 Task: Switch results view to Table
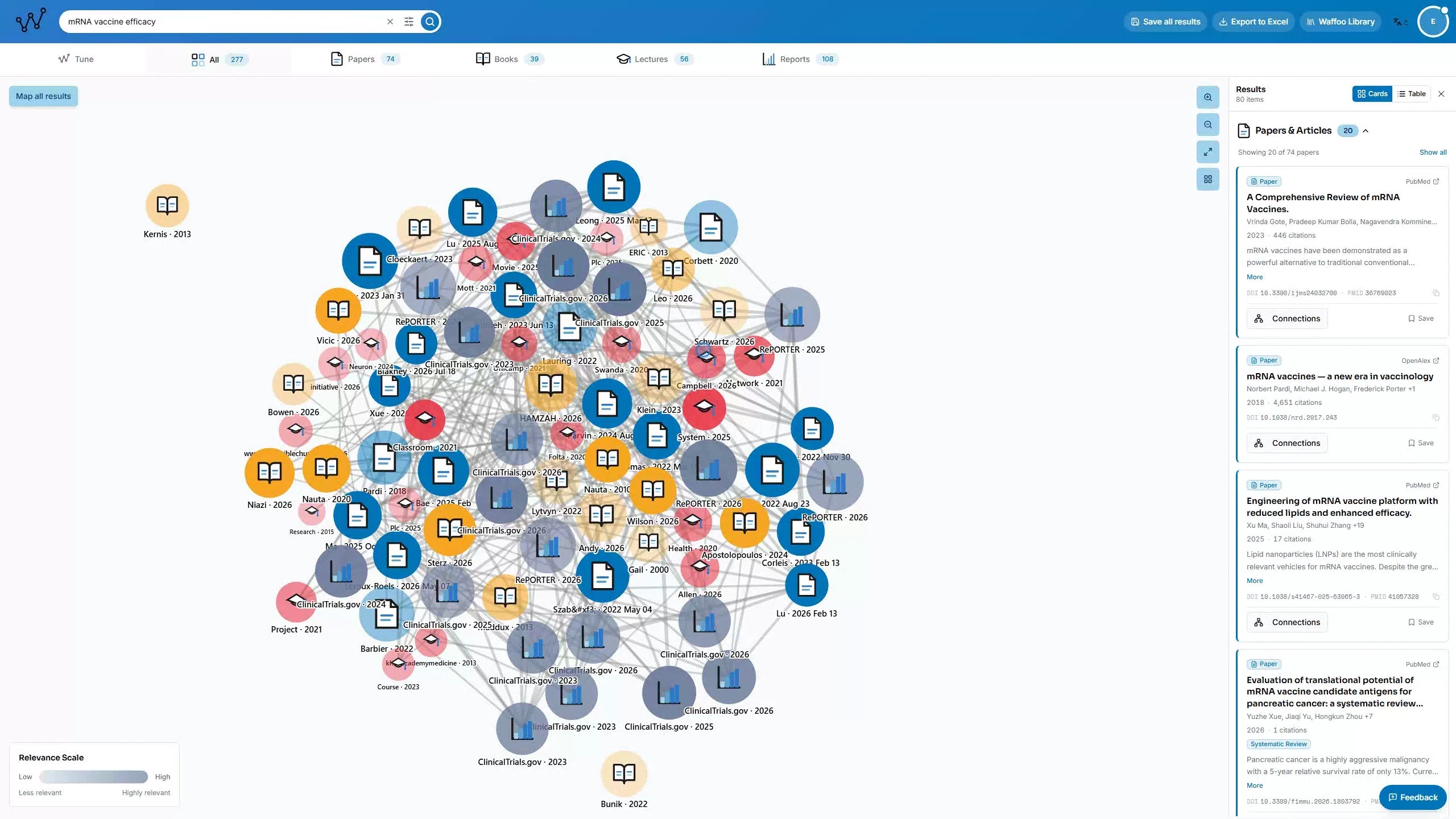pyautogui.click(x=1412, y=94)
